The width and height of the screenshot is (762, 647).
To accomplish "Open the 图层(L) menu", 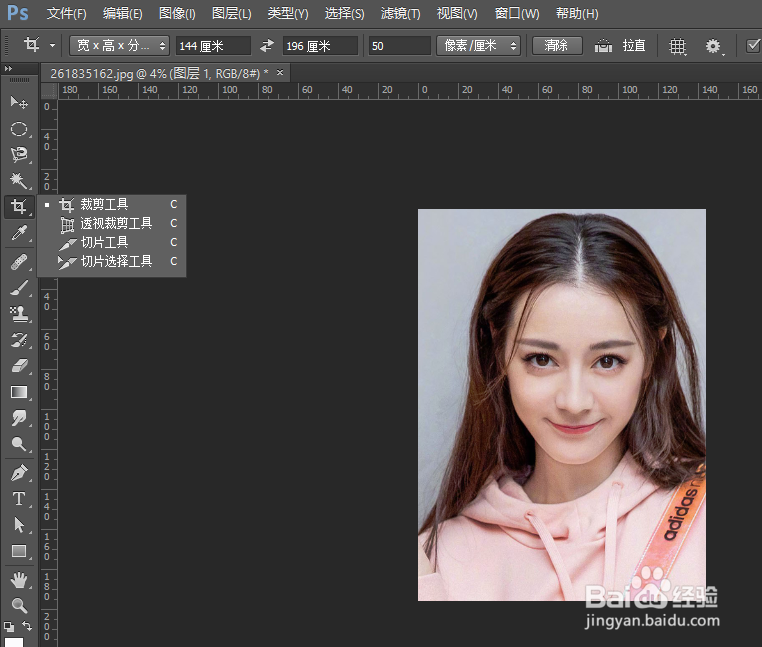I will [231, 14].
